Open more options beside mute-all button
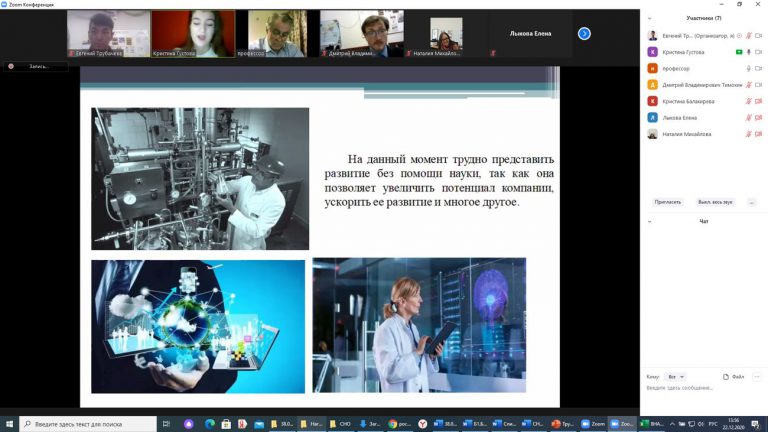This screenshot has height=432, width=768. click(751, 202)
